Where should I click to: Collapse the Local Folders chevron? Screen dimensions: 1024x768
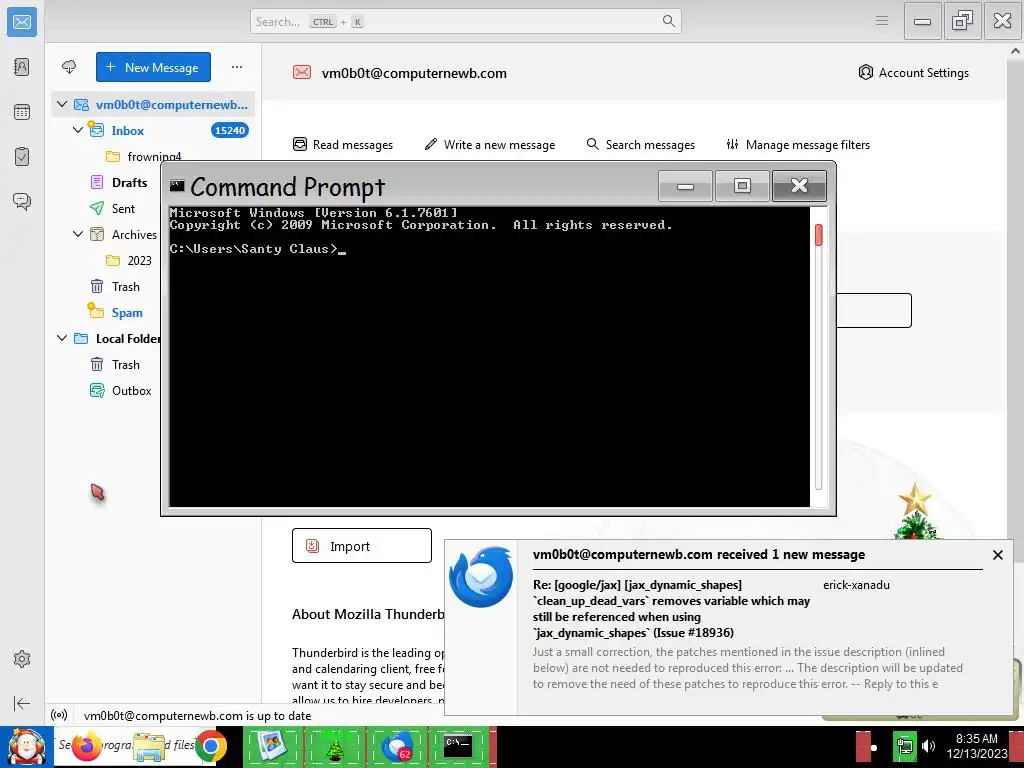coord(62,338)
